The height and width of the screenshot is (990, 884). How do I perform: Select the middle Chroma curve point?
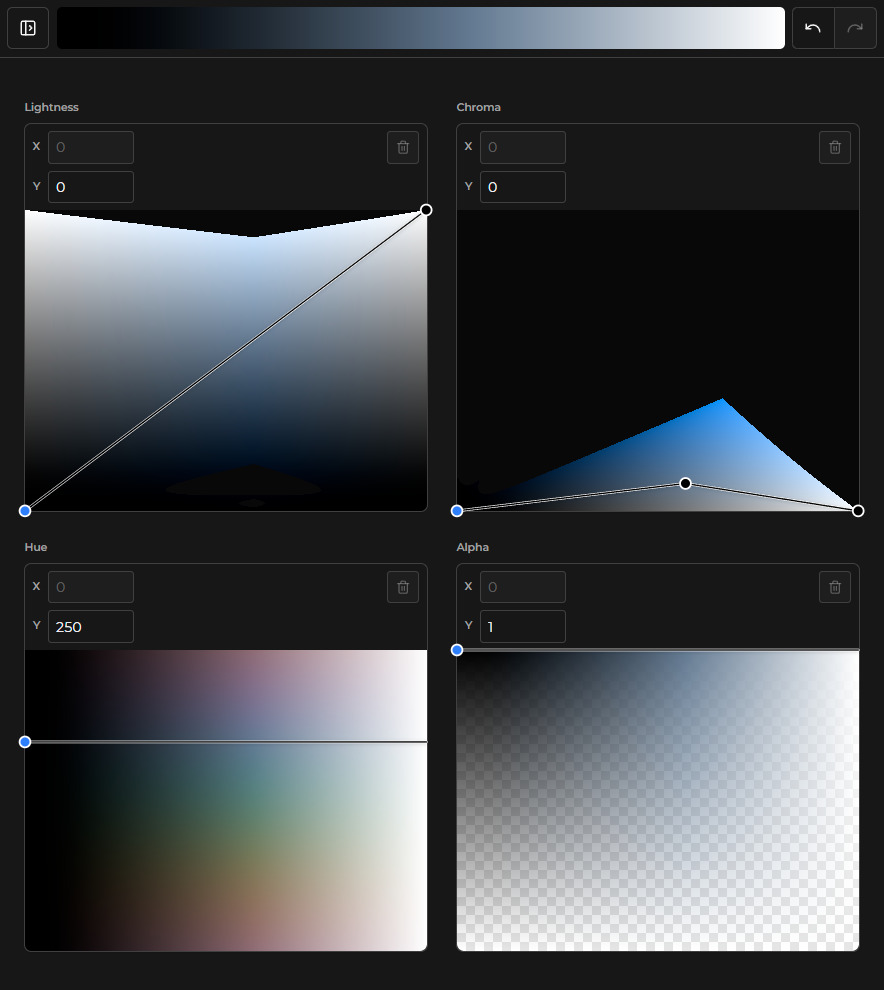click(684, 483)
